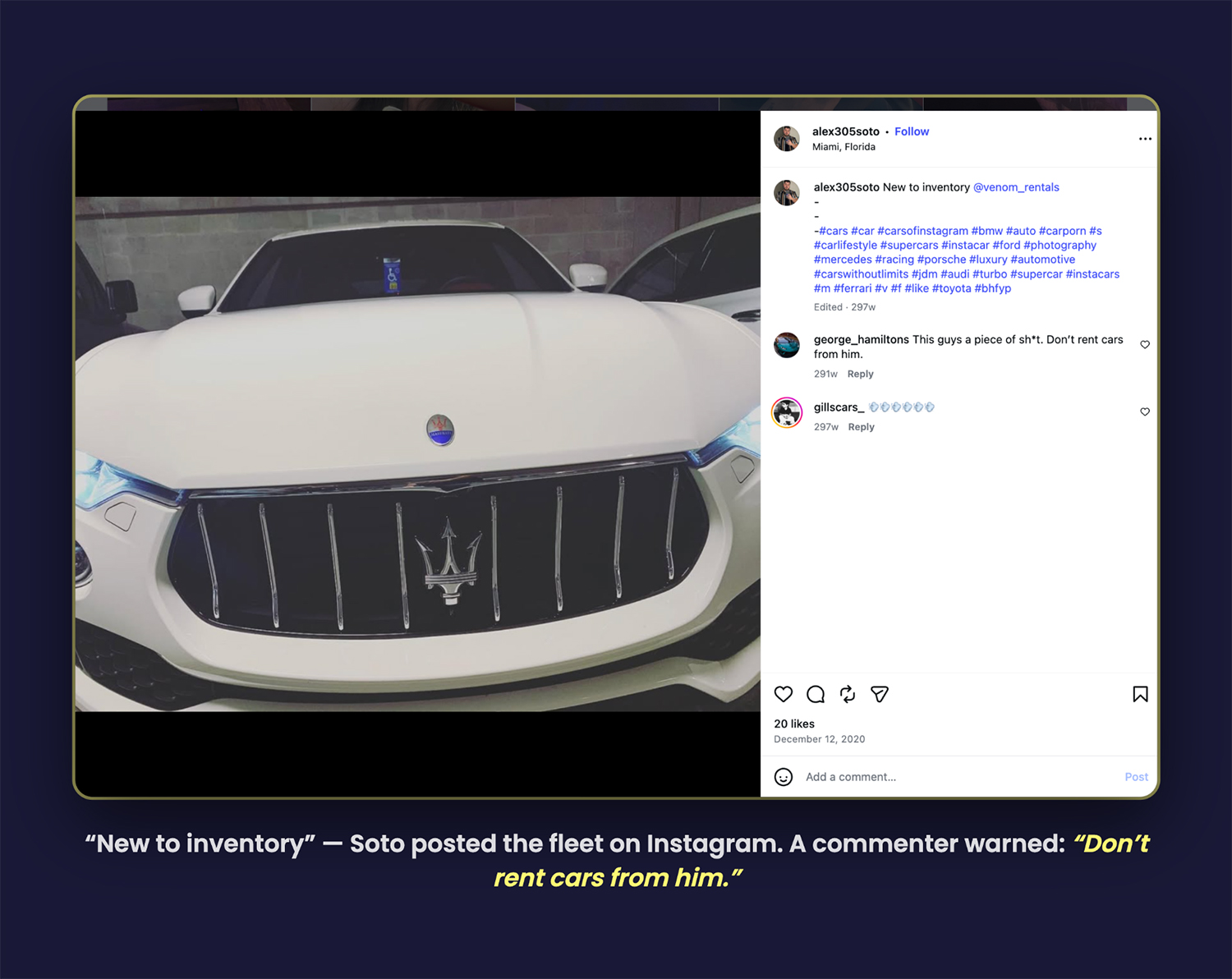Open the emoji picker smiley icon
Image resolution: width=1232 pixels, height=979 pixels.
tap(784, 777)
